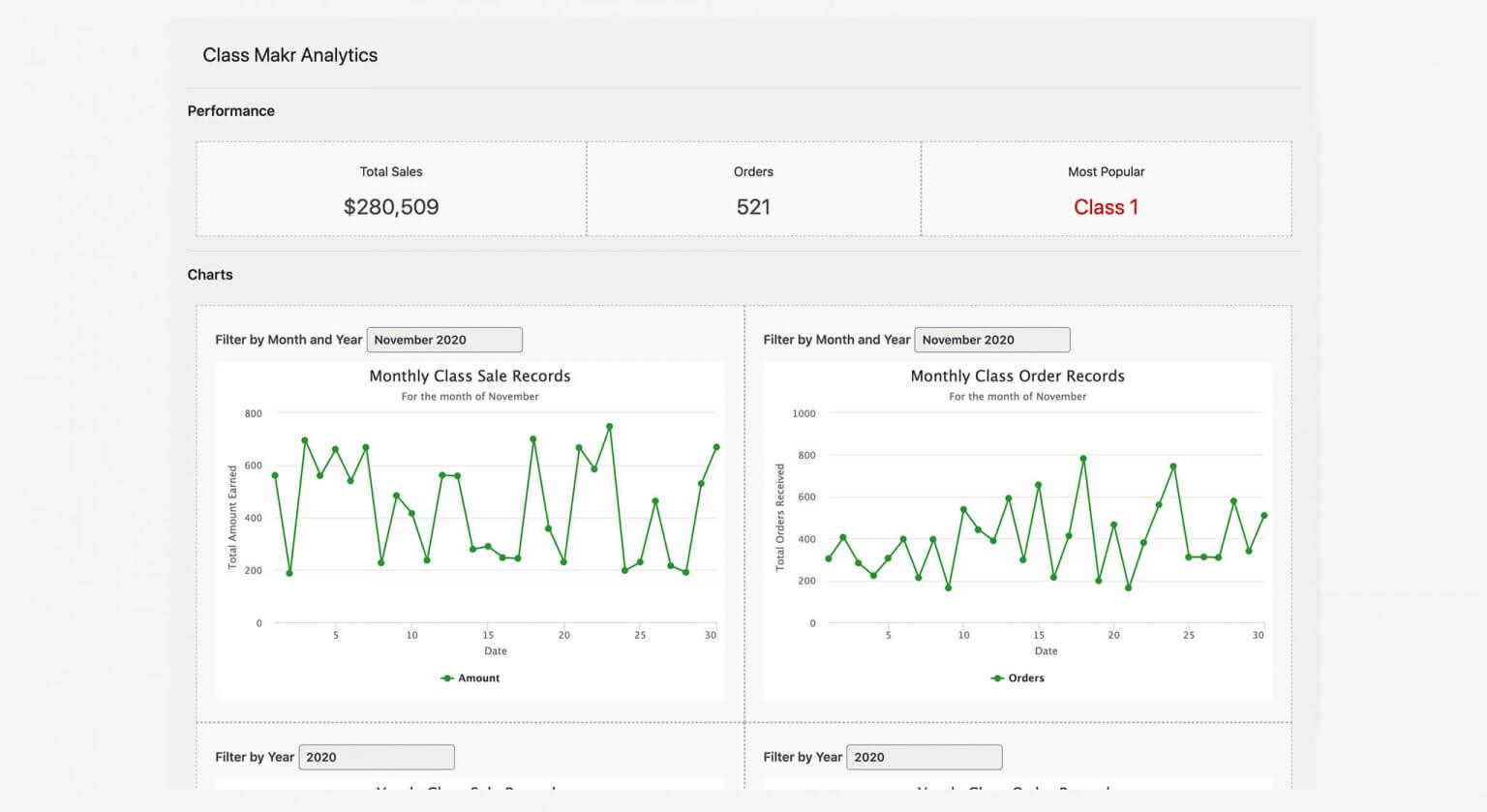This screenshot has width=1487, height=812.
Task: Select the first data point in Order Records chart
Action: click(x=828, y=558)
